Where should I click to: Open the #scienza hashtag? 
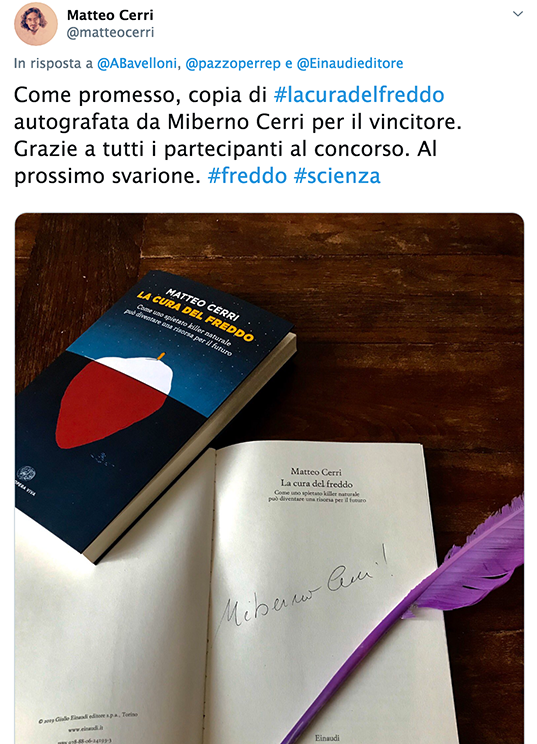click(337, 176)
